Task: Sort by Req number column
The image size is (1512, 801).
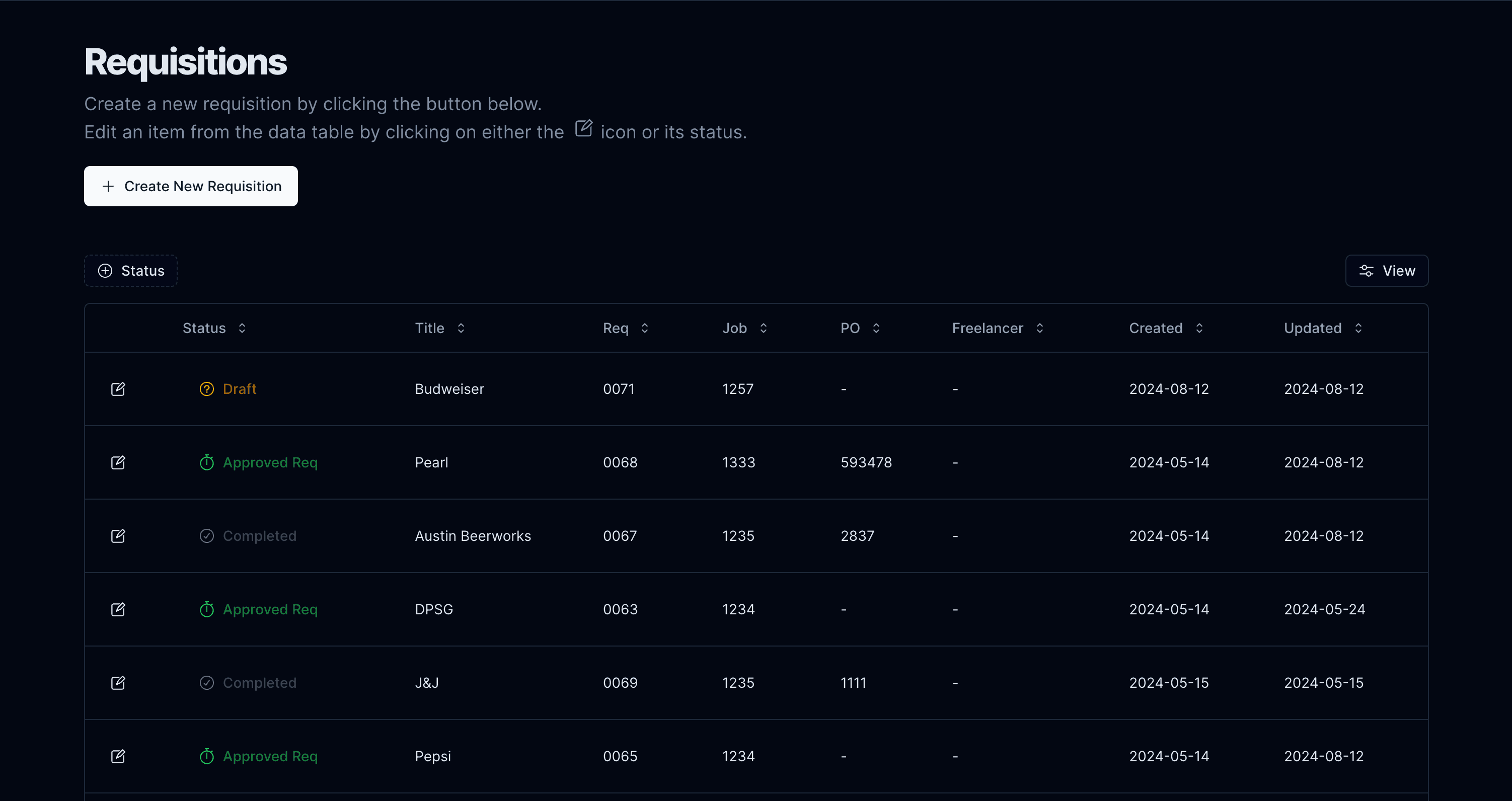Action: pyautogui.click(x=625, y=328)
